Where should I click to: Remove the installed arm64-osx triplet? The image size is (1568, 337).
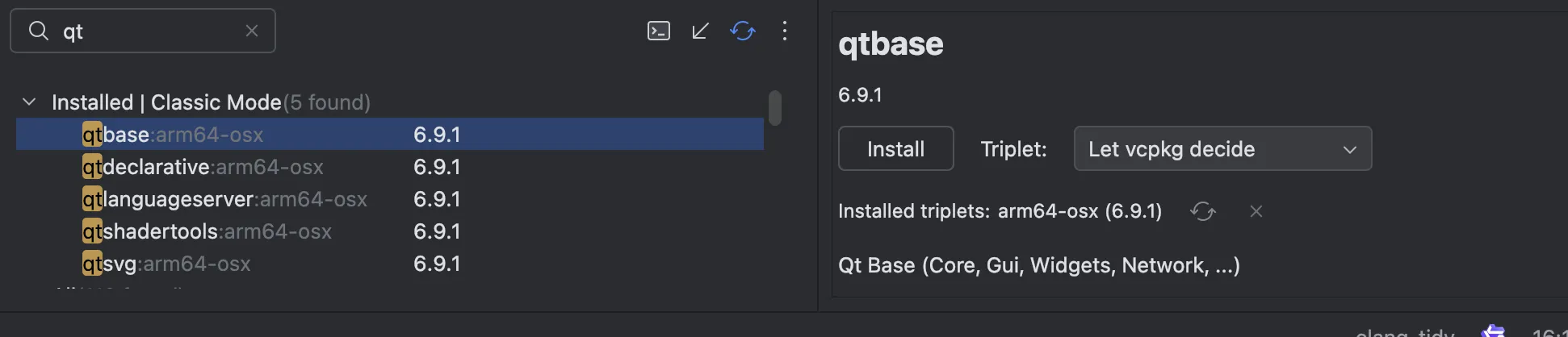click(1256, 211)
